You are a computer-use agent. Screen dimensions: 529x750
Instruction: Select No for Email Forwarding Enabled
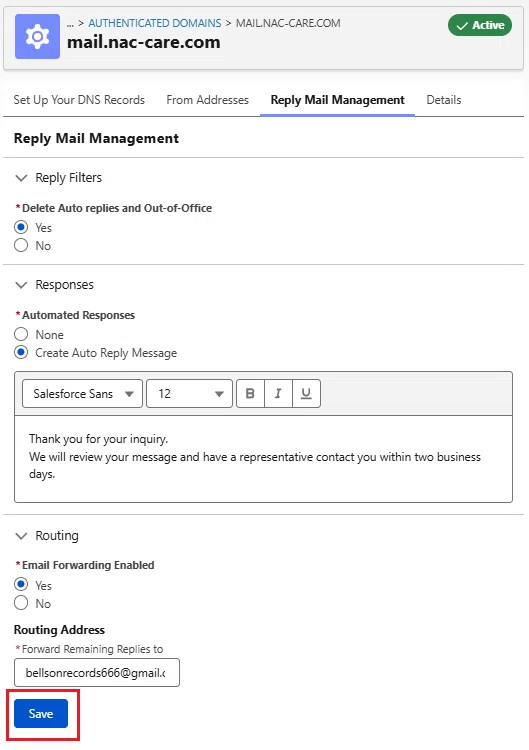click(x=21, y=603)
